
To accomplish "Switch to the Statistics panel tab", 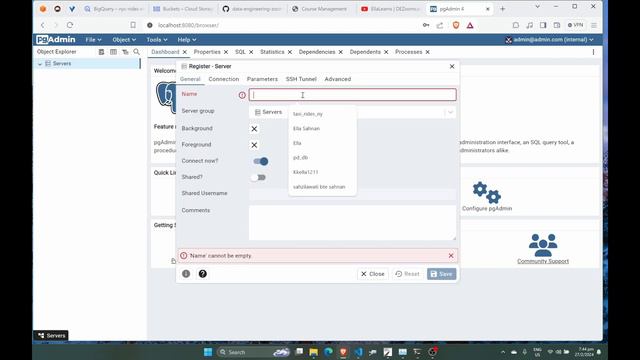I will 272,52.
